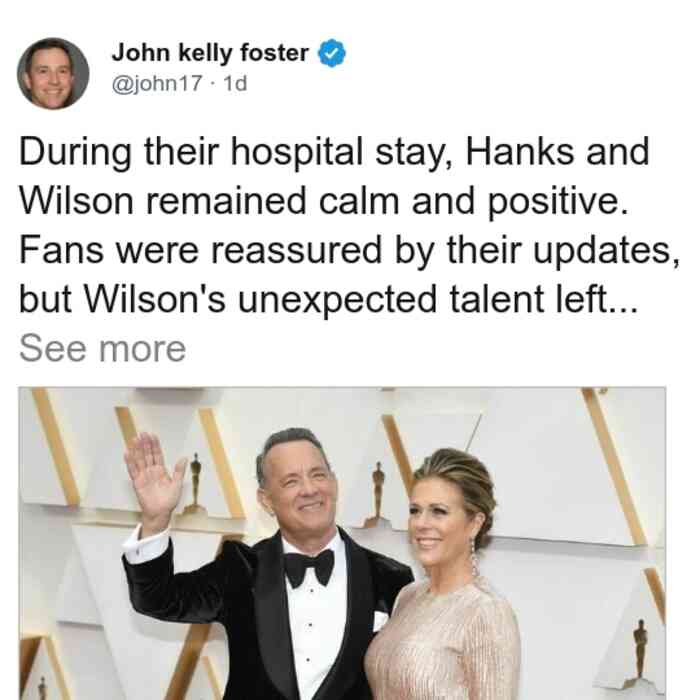
Task: Click the blue verified checkmark badge
Action: pos(331,53)
